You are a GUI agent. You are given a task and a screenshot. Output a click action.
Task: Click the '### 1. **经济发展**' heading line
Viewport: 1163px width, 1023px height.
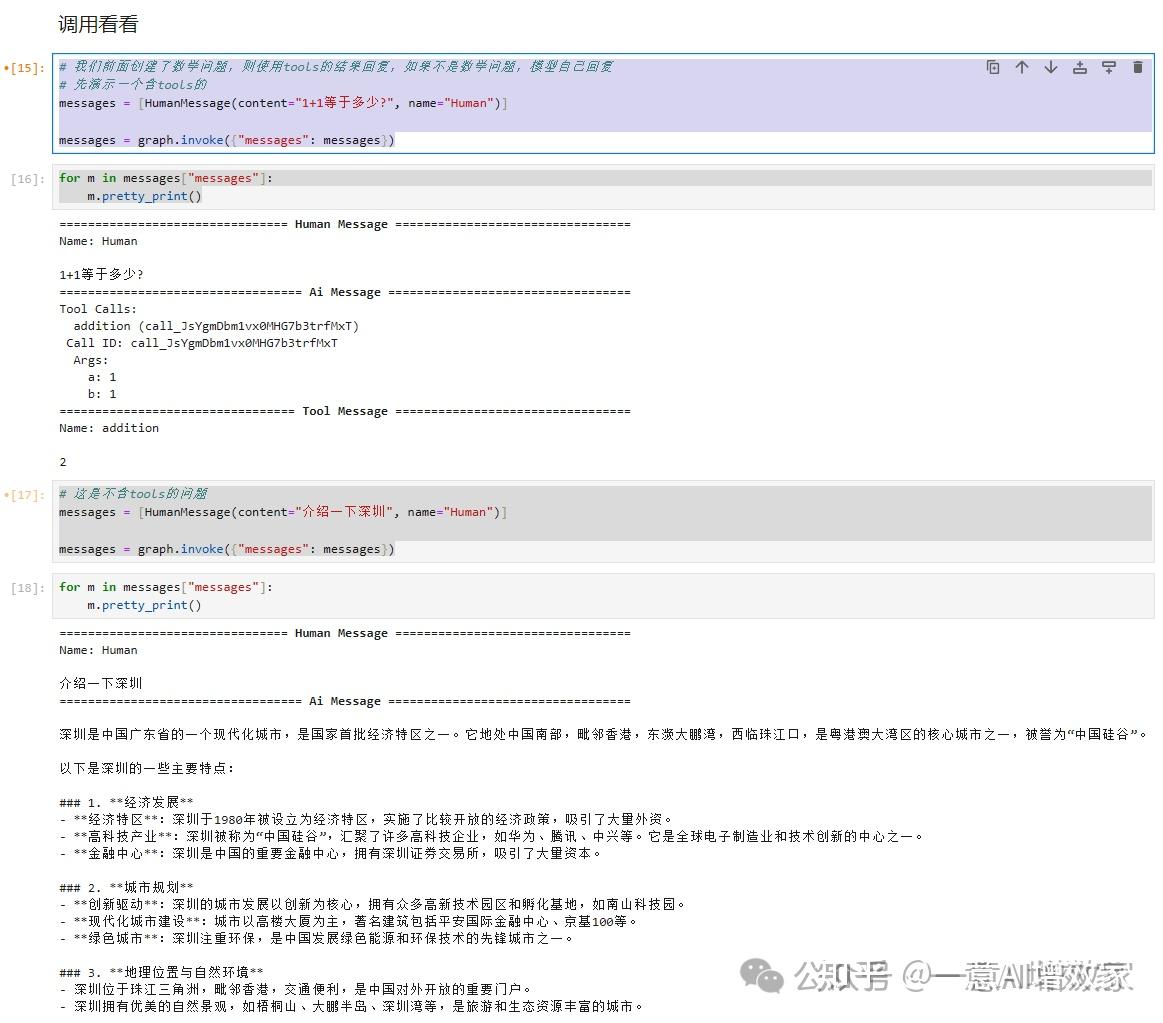pyautogui.click(x=126, y=803)
